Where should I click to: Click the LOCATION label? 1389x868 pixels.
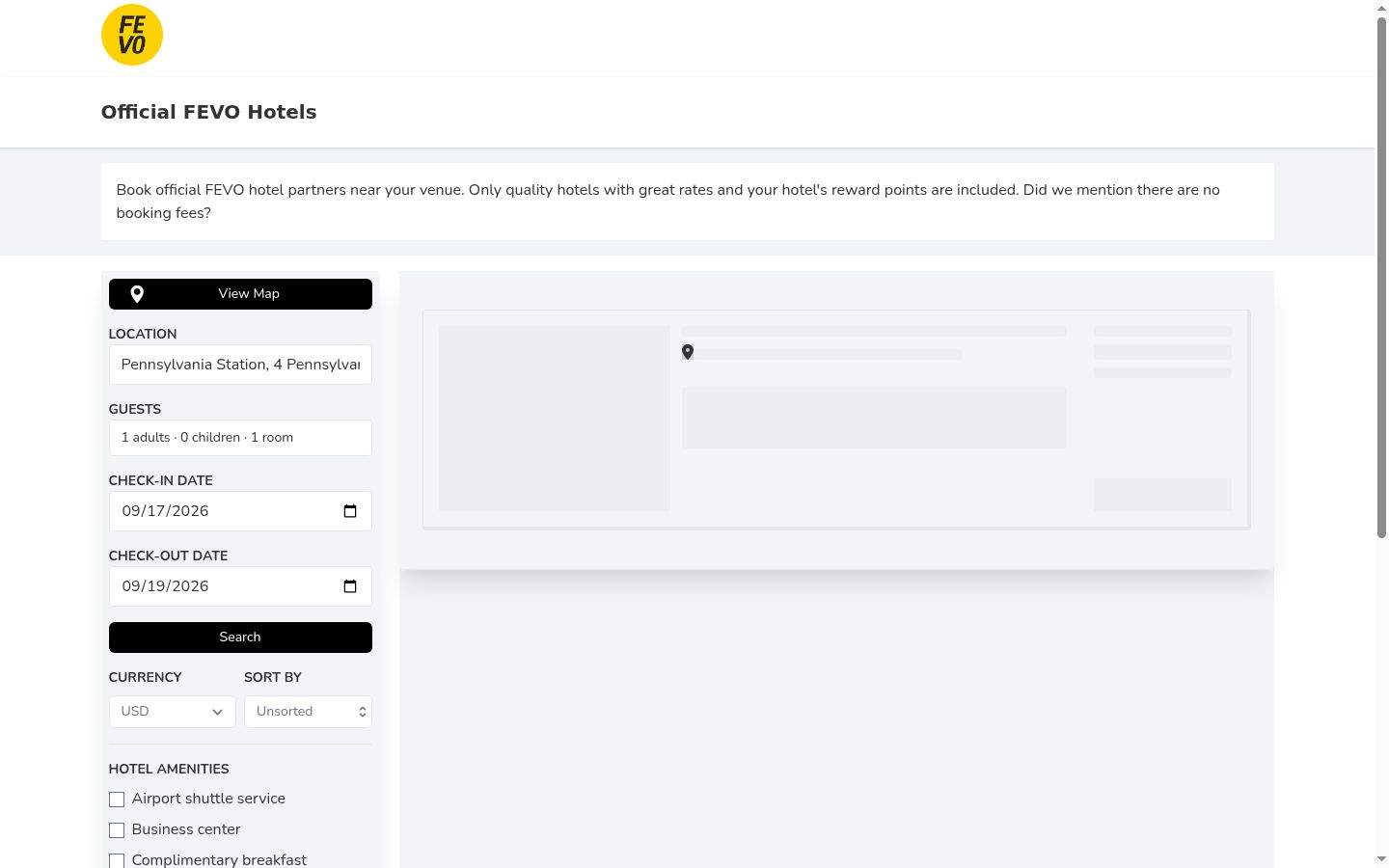(143, 334)
